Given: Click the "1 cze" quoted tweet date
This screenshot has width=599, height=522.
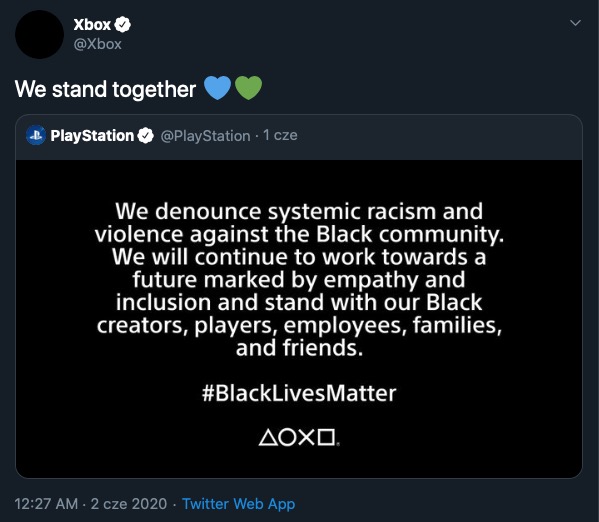Looking at the screenshot, I should (x=280, y=135).
